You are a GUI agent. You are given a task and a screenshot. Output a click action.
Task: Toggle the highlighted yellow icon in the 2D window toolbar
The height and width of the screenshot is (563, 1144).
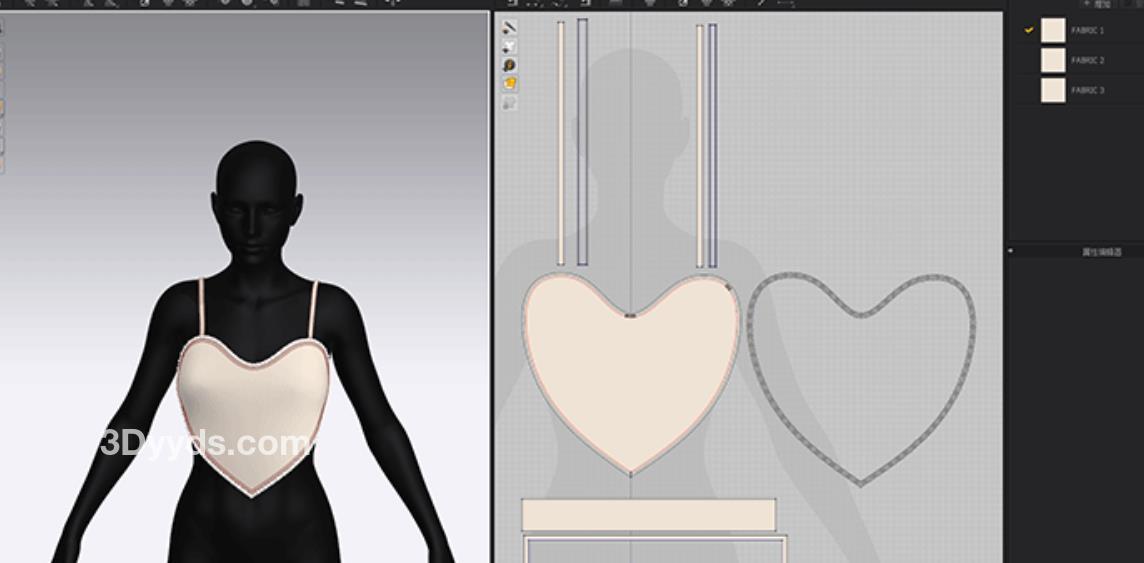[x=510, y=84]
